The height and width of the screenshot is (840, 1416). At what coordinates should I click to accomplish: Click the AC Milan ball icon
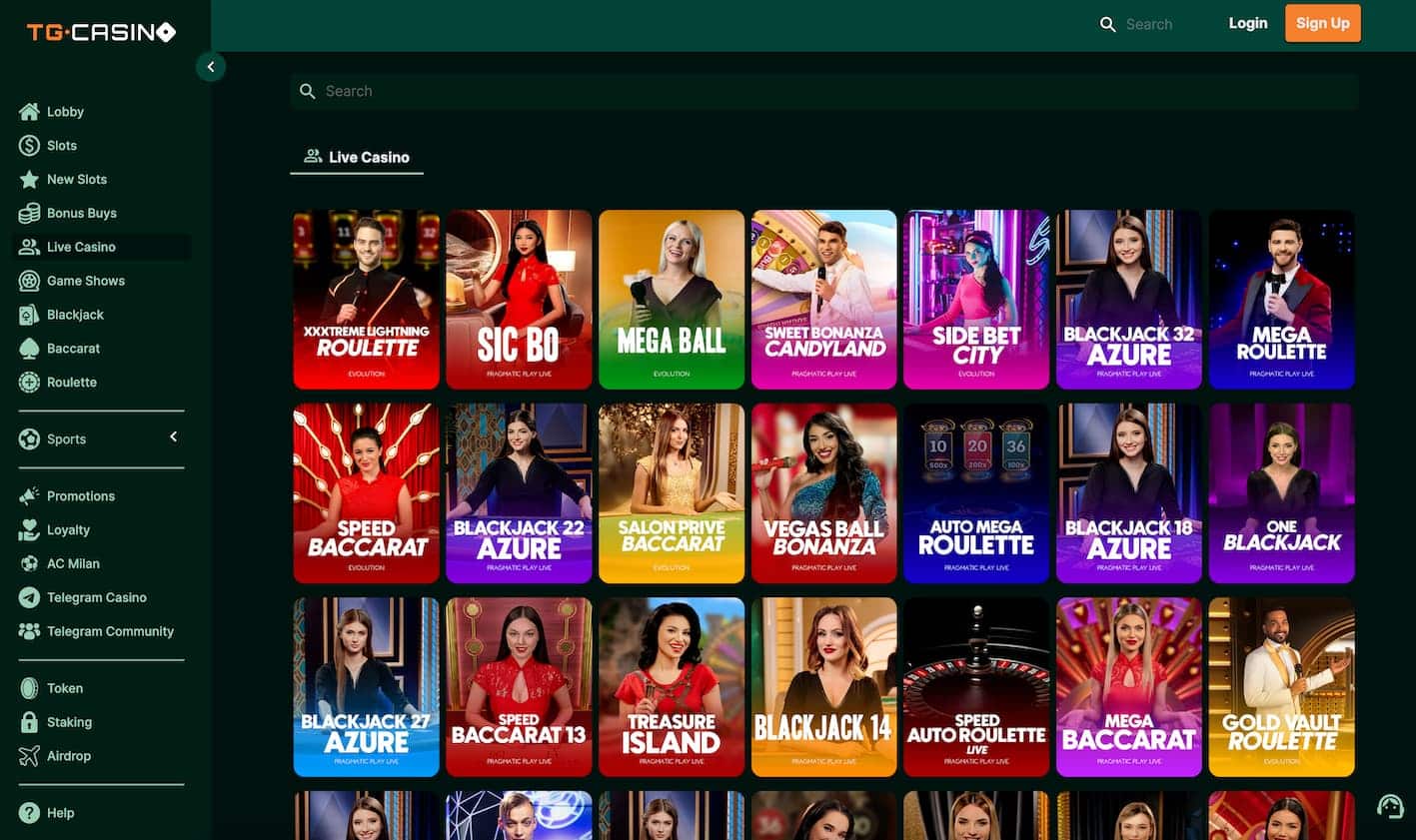click(29, 564)
